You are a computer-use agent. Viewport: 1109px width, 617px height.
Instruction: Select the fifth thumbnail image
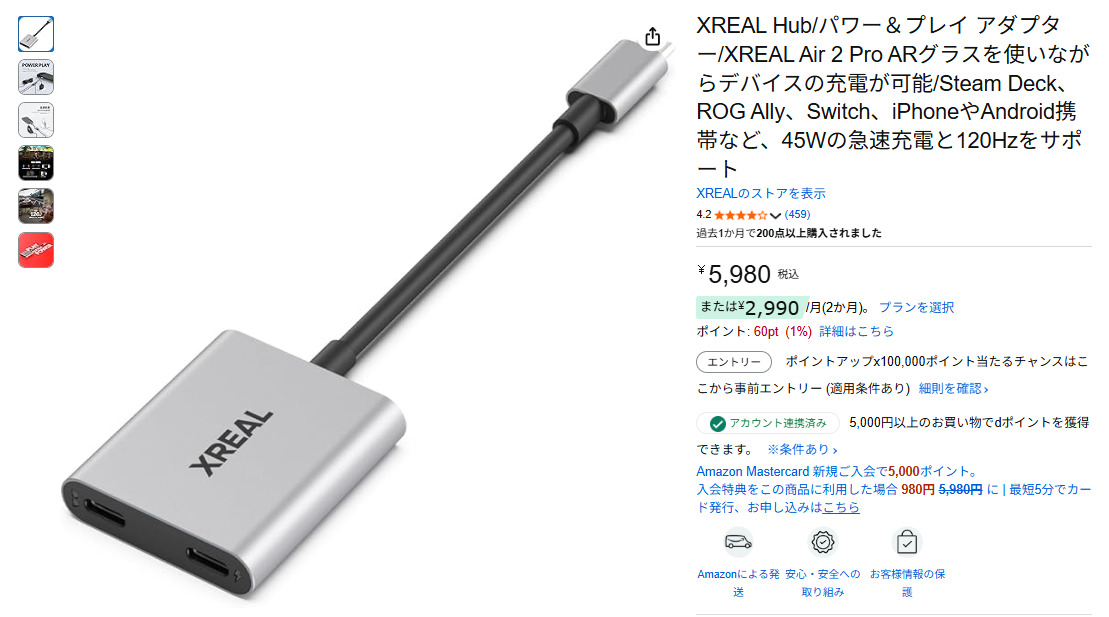36,207
